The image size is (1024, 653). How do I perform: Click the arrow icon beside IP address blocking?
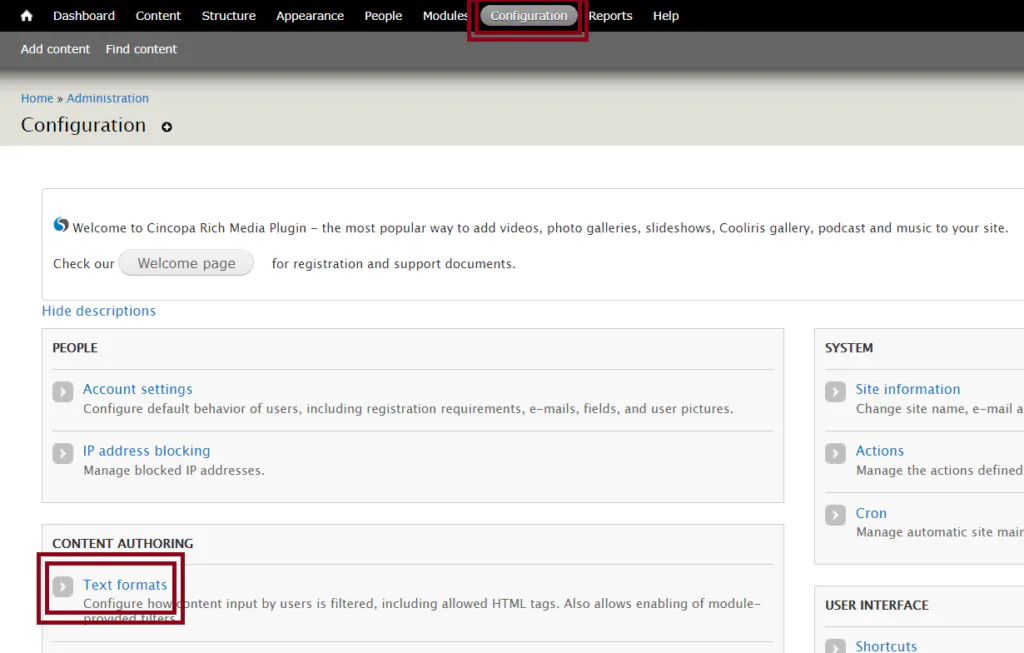(63, 453)
